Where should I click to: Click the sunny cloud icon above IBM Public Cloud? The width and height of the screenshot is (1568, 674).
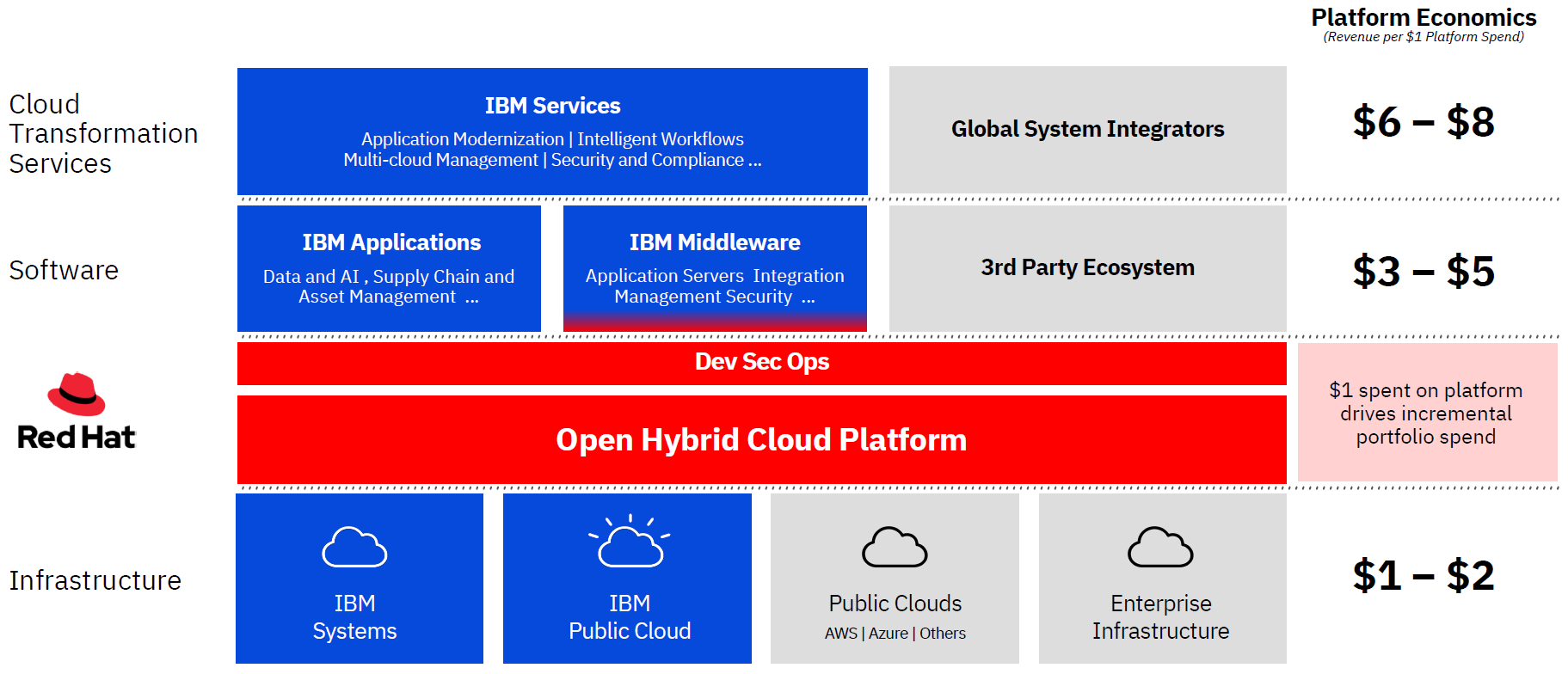(x=630, y=542)
